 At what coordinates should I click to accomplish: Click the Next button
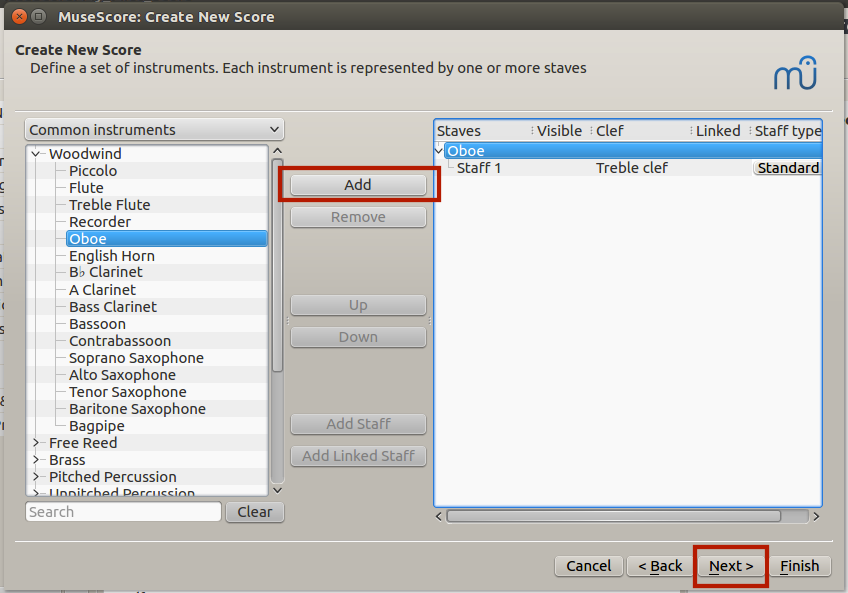click(731, 566)
